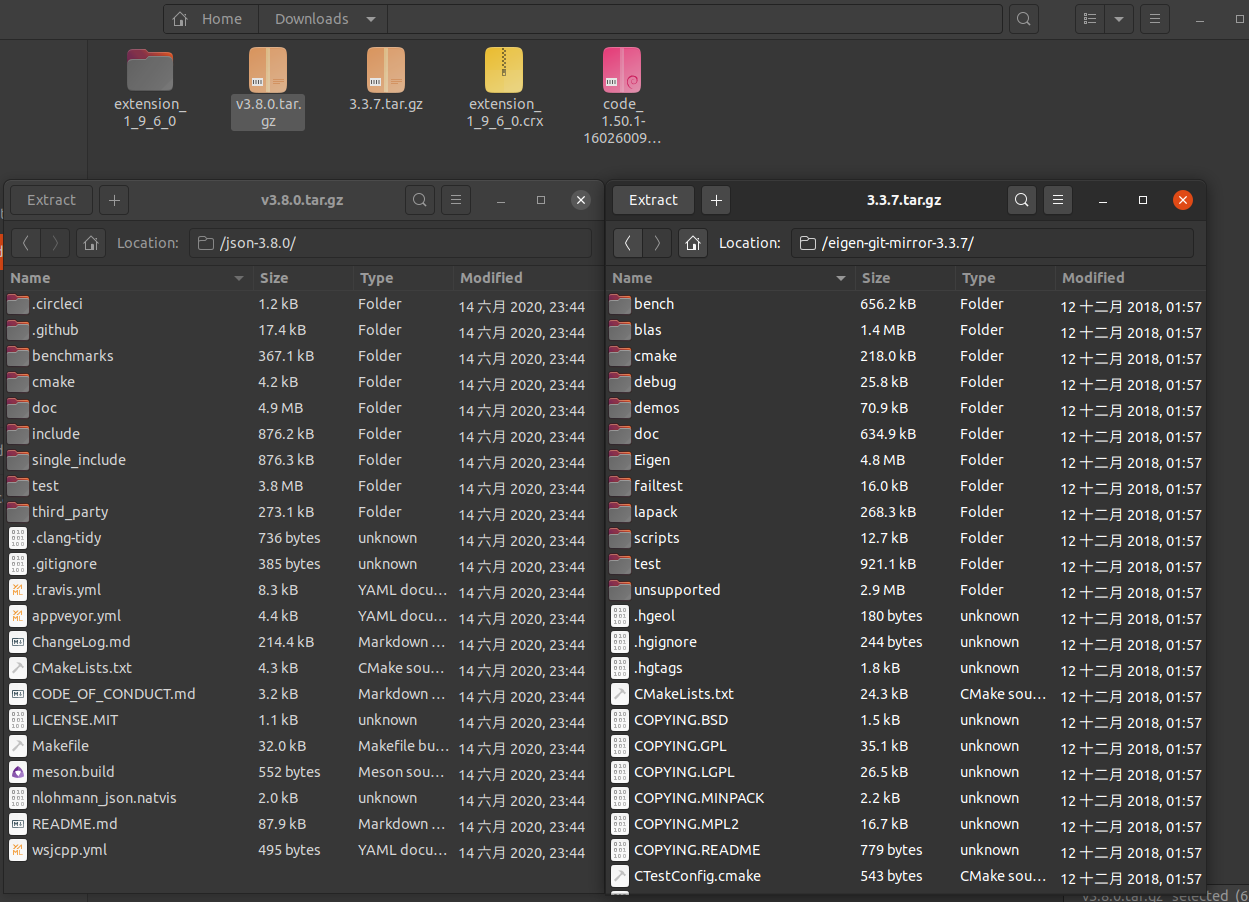Click add files plus button in 3.3.7.tar.gz window

coord(716,200)
